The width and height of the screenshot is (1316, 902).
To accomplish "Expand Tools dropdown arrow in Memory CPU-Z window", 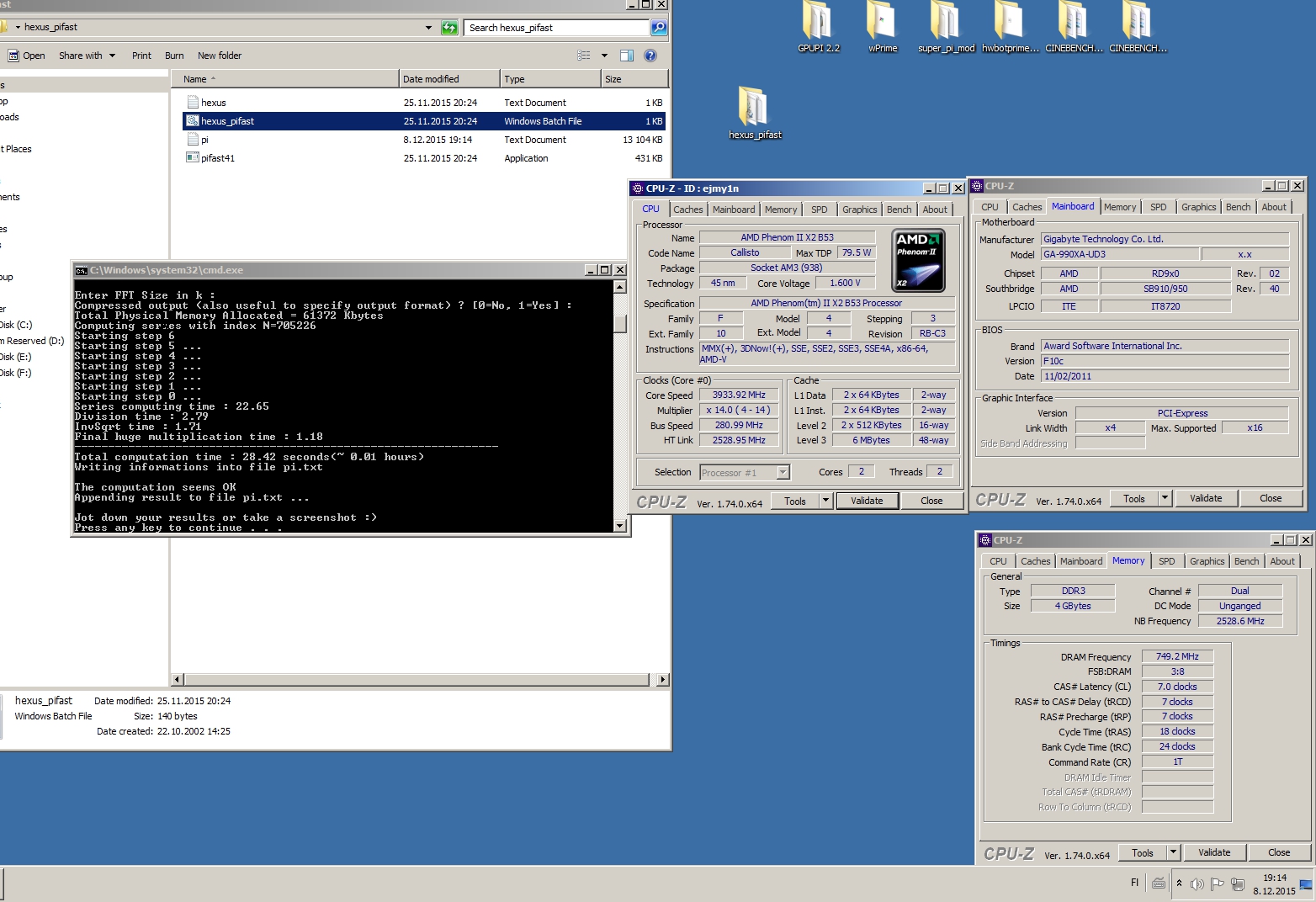I will pyautogui.click(x=1173, y=852).
